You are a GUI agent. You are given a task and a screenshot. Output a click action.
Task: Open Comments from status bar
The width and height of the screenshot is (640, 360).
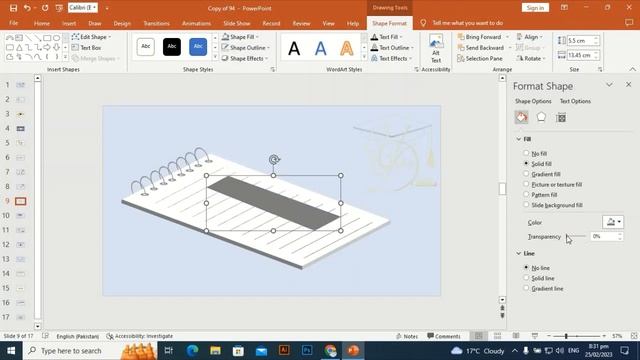pyautogui.click(x=444, y=336)
